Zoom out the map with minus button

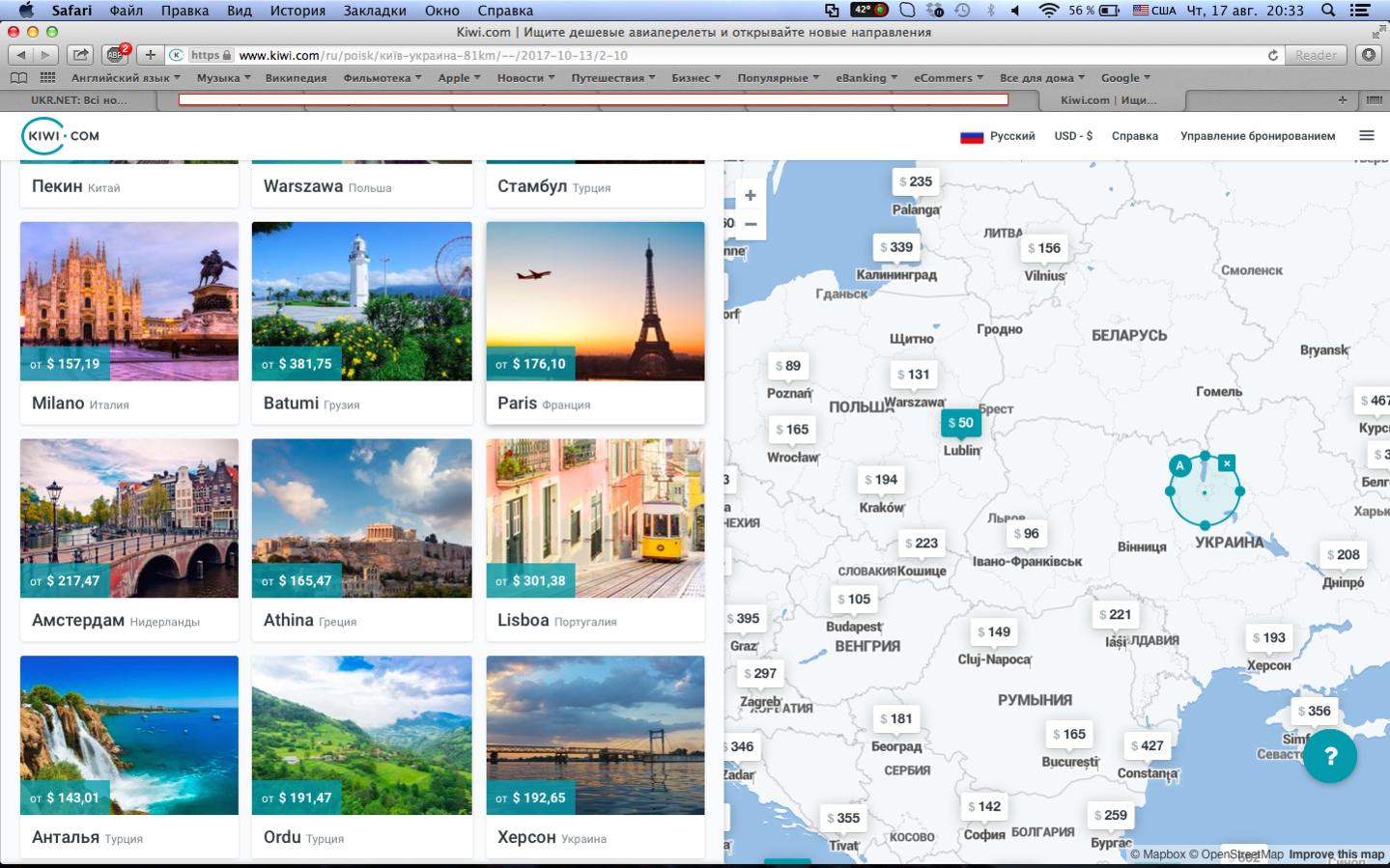point(751,224)
